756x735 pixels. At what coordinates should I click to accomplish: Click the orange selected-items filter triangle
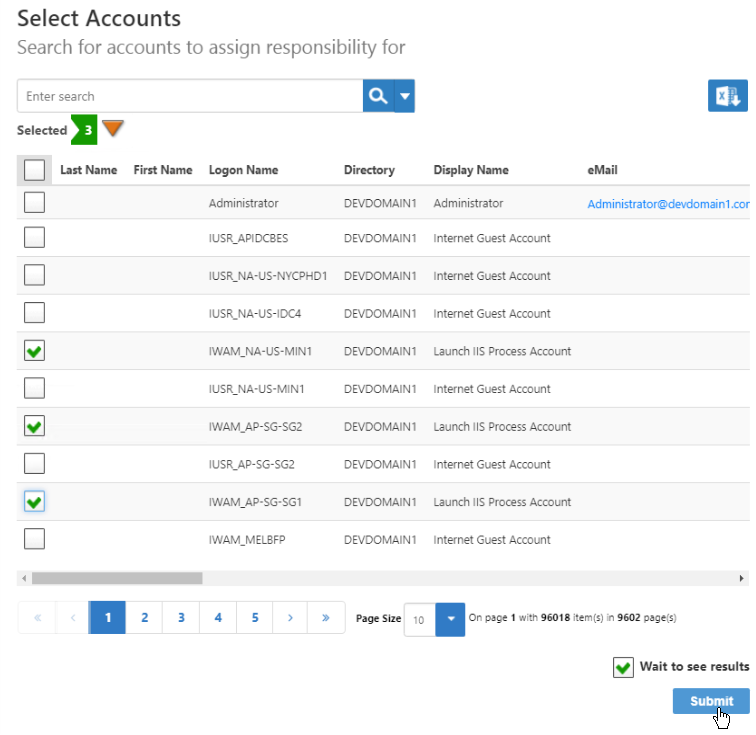coord(113,129)
